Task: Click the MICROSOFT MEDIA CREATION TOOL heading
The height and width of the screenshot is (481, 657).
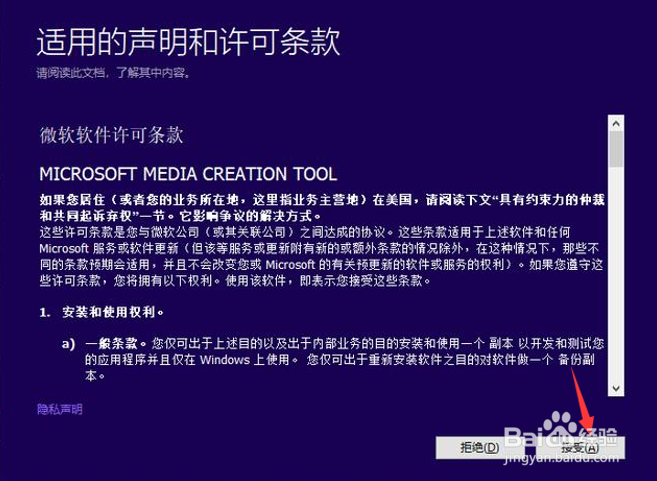Action: click(188, 174)
